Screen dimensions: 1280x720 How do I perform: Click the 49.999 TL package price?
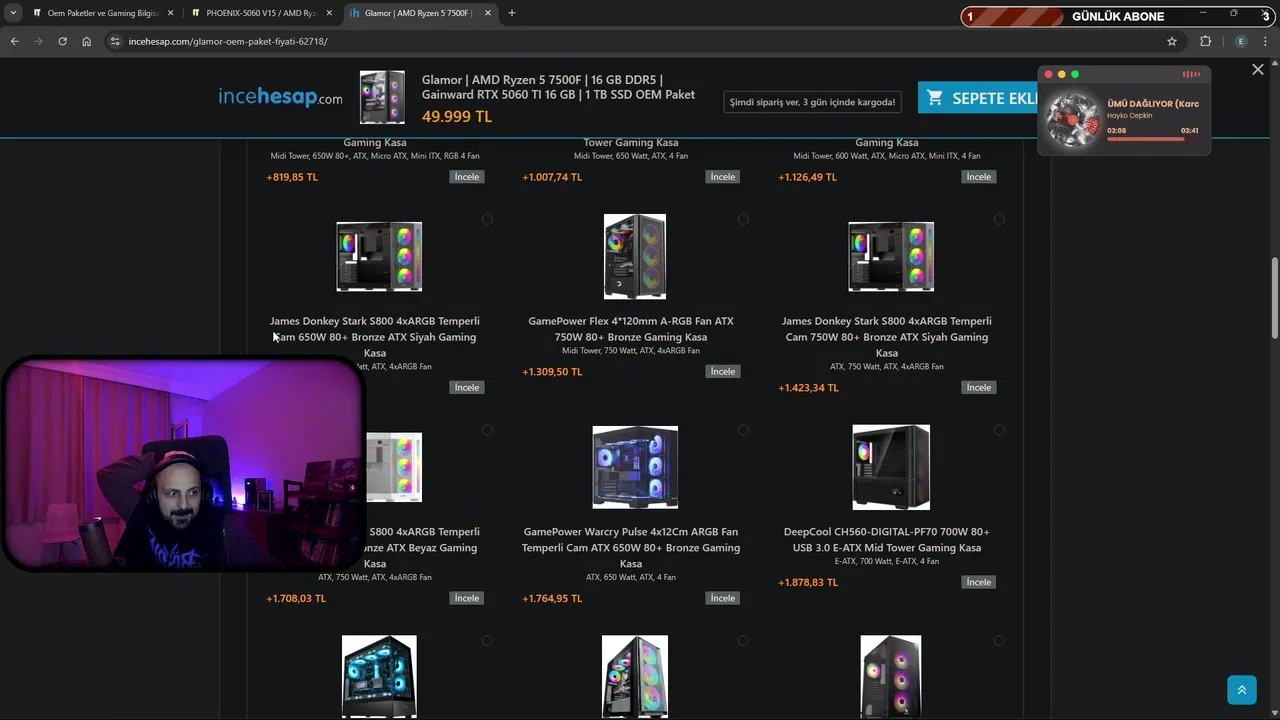click(x=457, y=116)
